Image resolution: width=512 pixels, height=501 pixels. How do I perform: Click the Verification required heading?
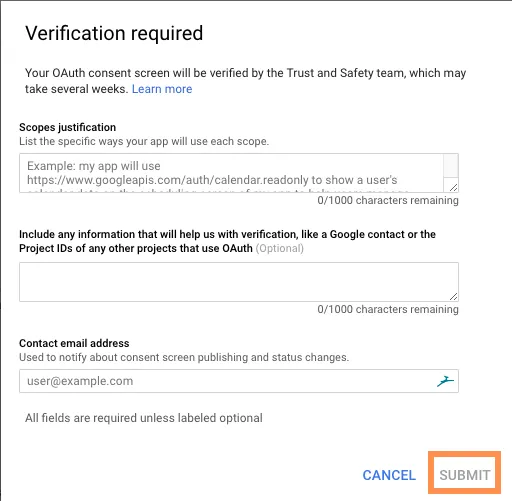114,33
